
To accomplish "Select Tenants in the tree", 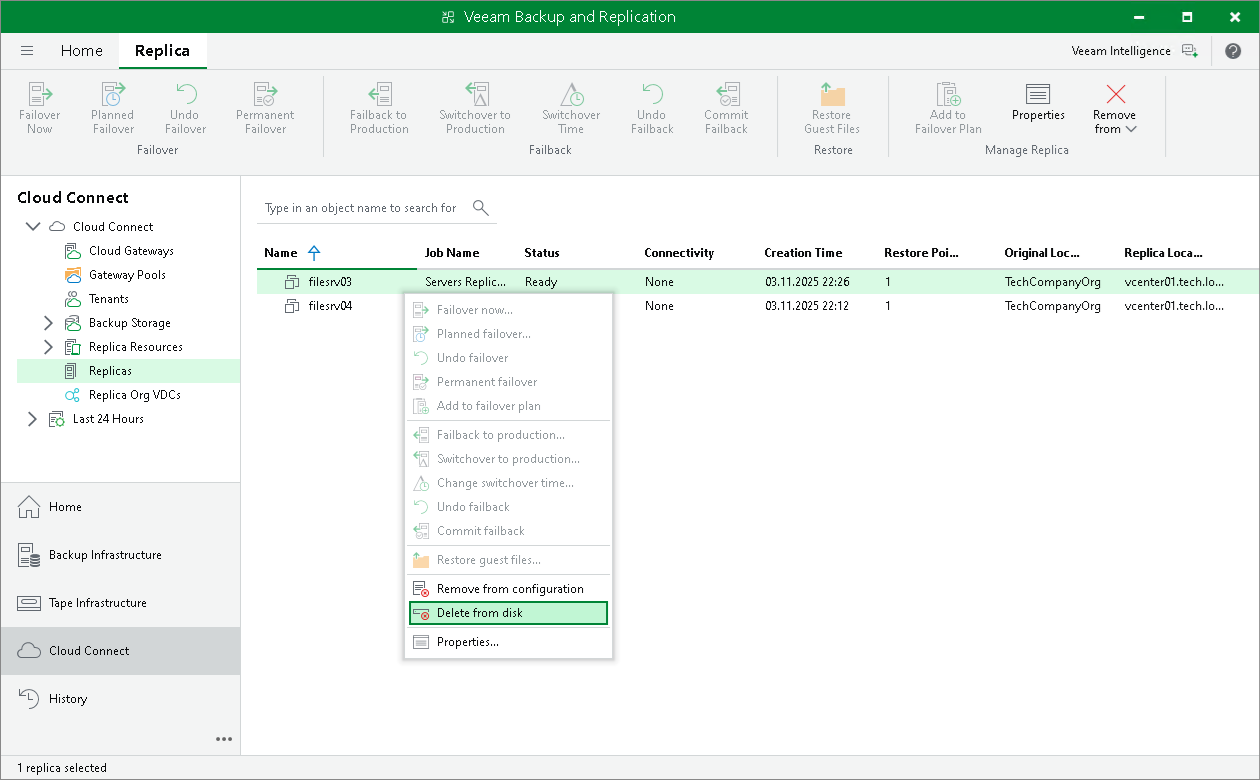I will click(108, 299).
